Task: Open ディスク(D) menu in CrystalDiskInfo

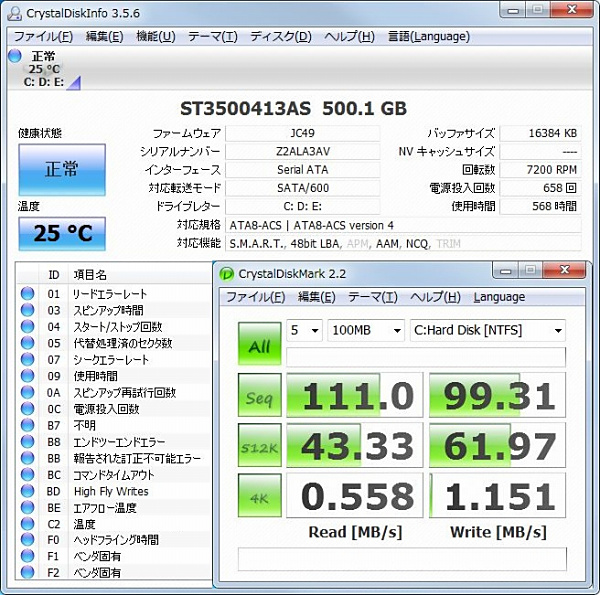Action: pyautogui.click(x=281, y=37)
